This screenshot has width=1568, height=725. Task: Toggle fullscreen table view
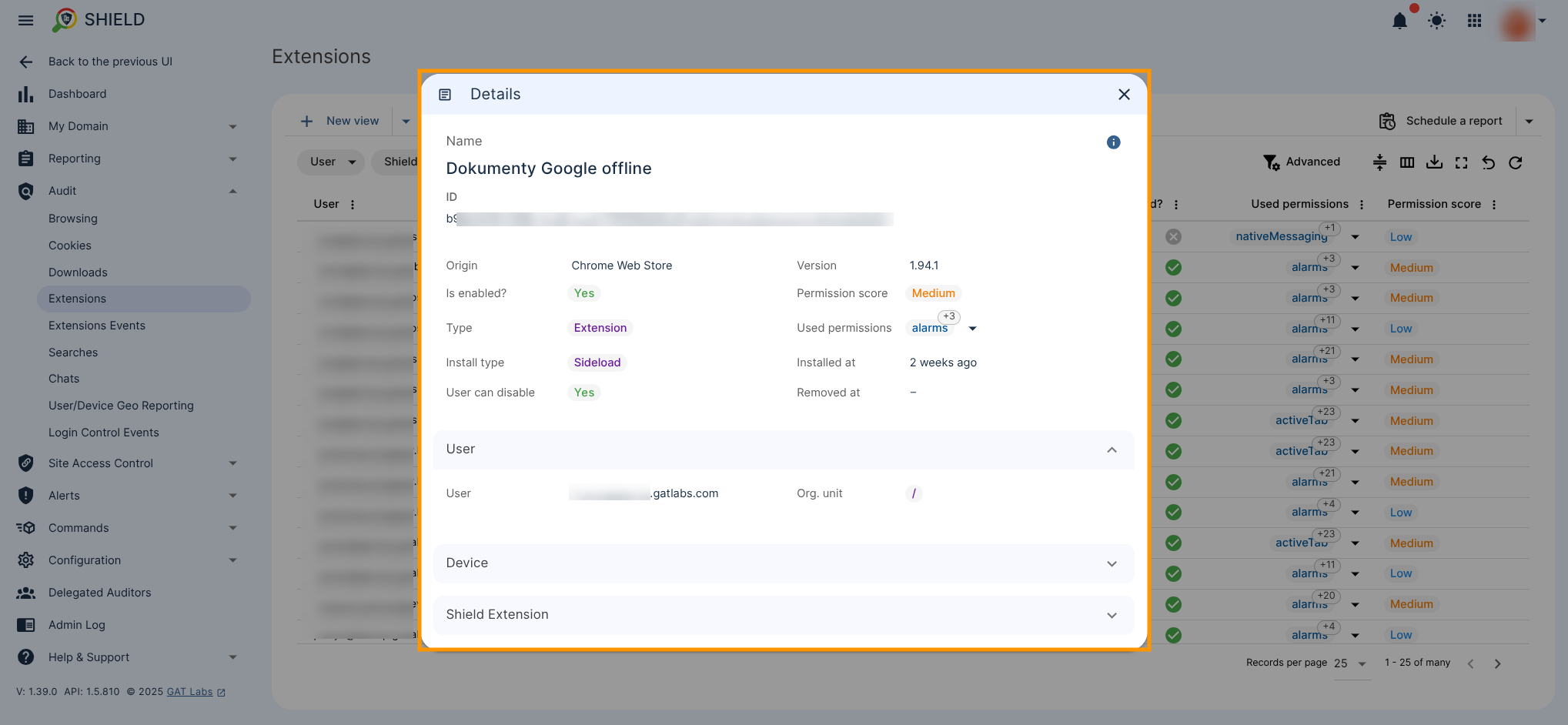1461,162
